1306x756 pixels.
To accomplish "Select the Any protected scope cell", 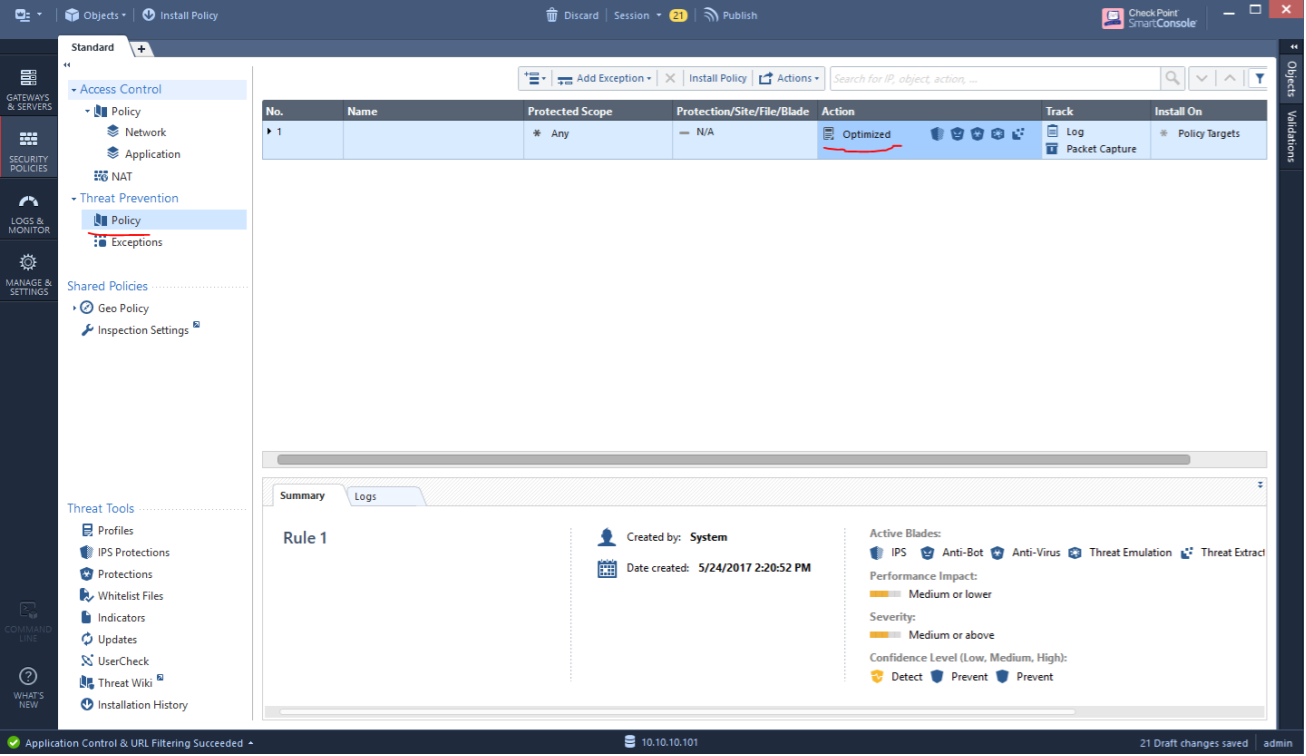I will coord(598,139).
